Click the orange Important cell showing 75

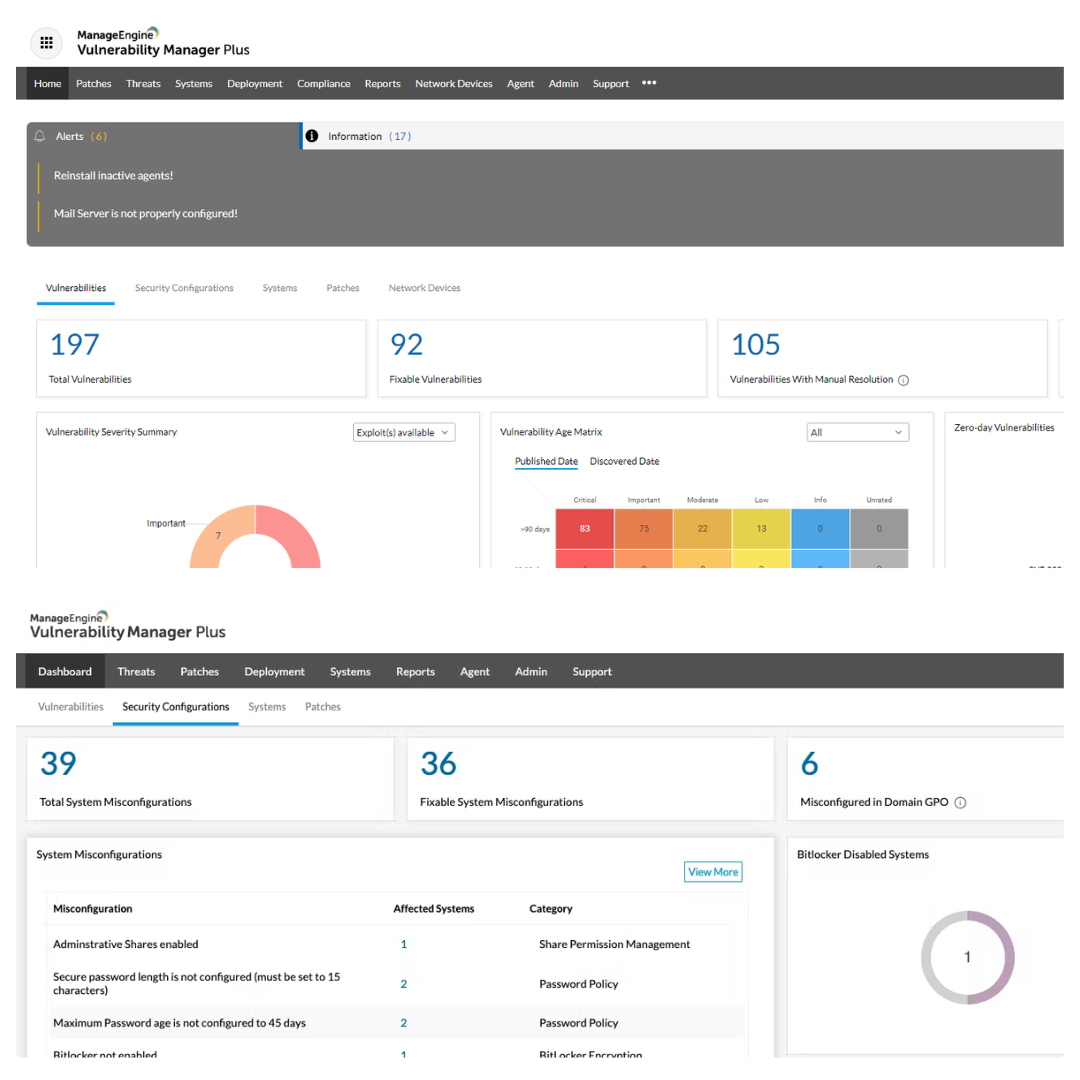coord(643,528)
